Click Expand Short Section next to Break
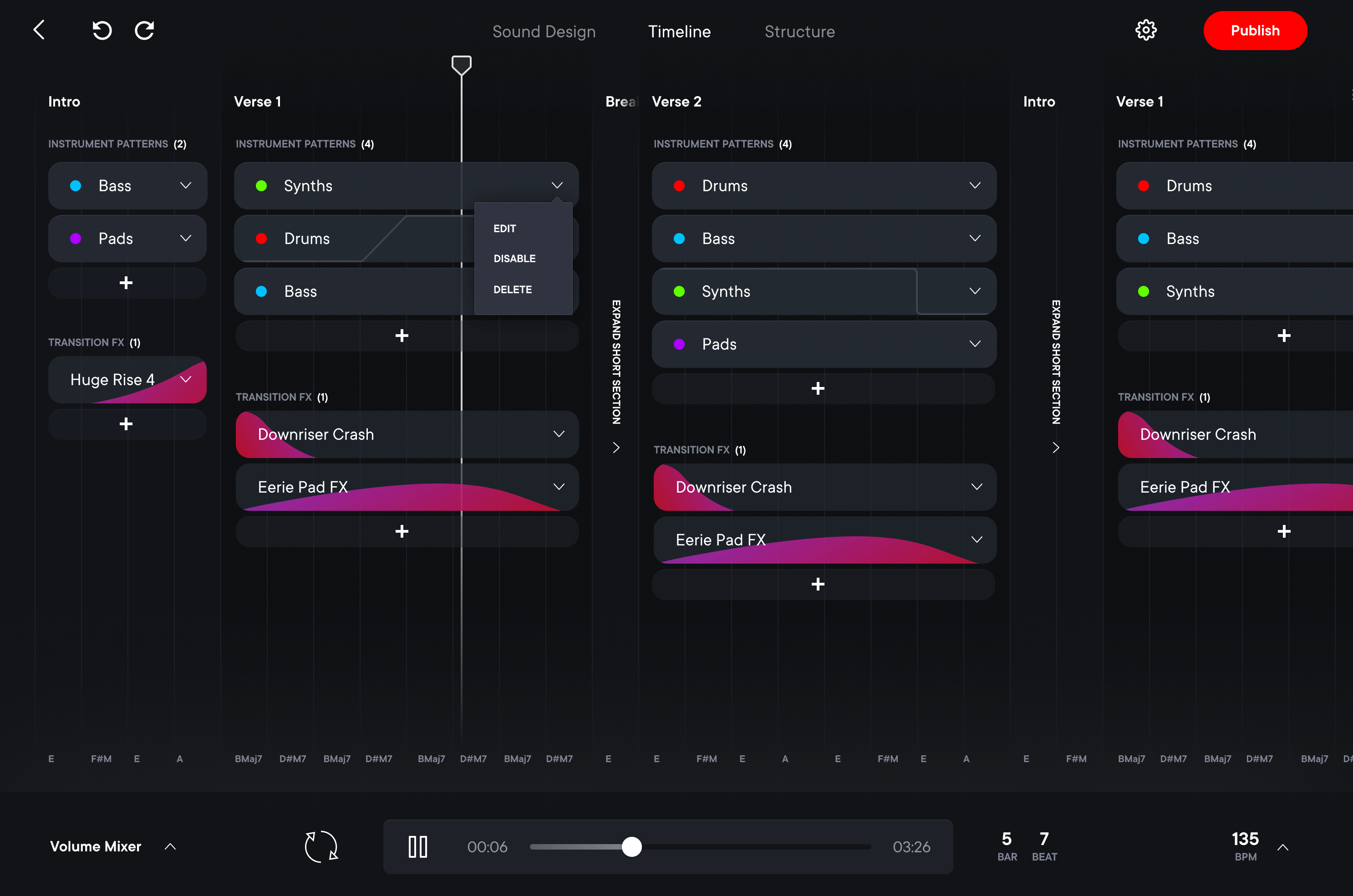Screen dimensions: 1353x896 coord(616,361)
